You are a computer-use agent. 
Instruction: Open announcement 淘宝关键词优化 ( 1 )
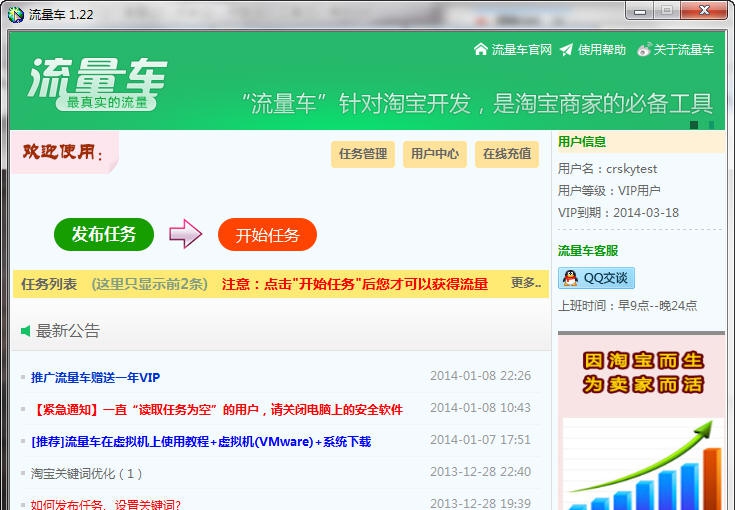tap(86, 473)
